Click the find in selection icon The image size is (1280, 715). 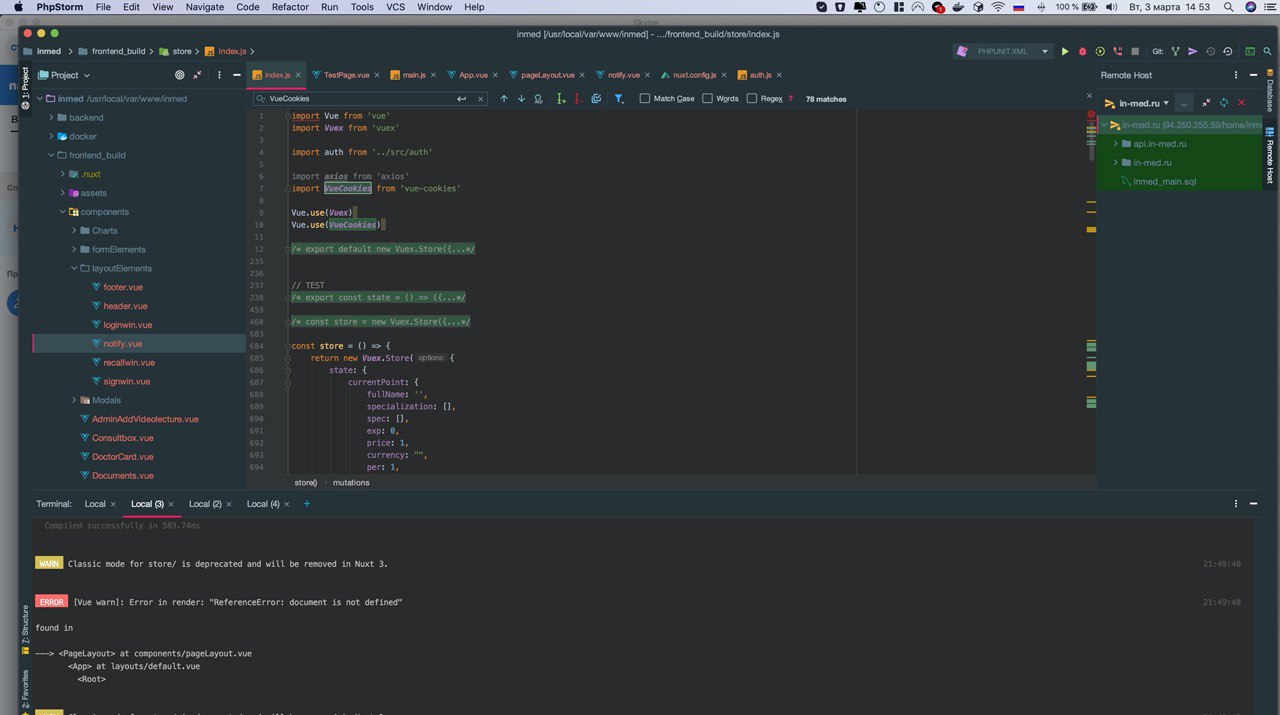(x=538, y=98)
